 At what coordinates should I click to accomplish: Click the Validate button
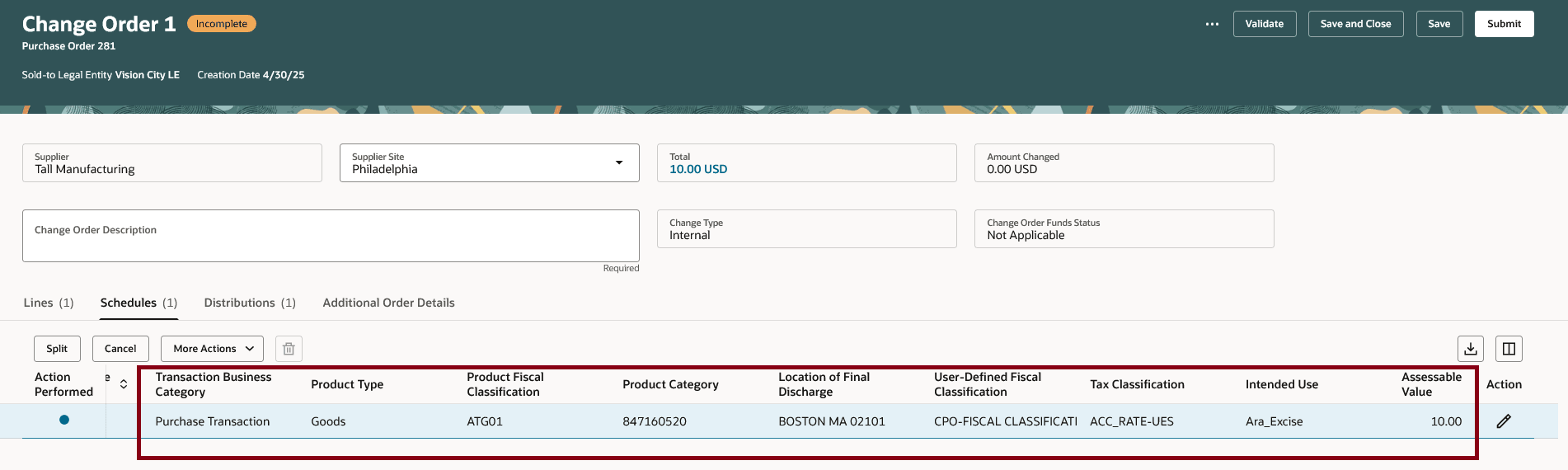coord(1265,24)
